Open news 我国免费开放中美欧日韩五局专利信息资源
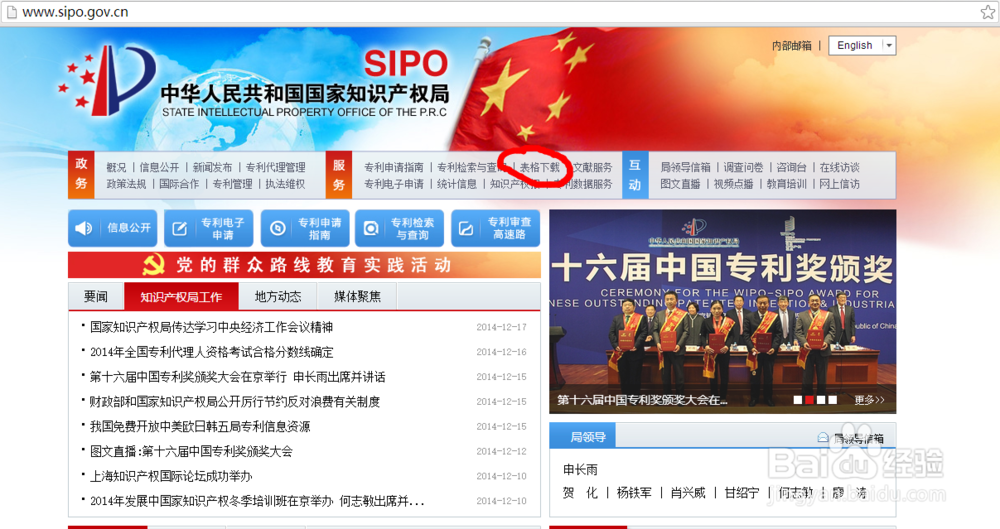 tap(200, 427)
